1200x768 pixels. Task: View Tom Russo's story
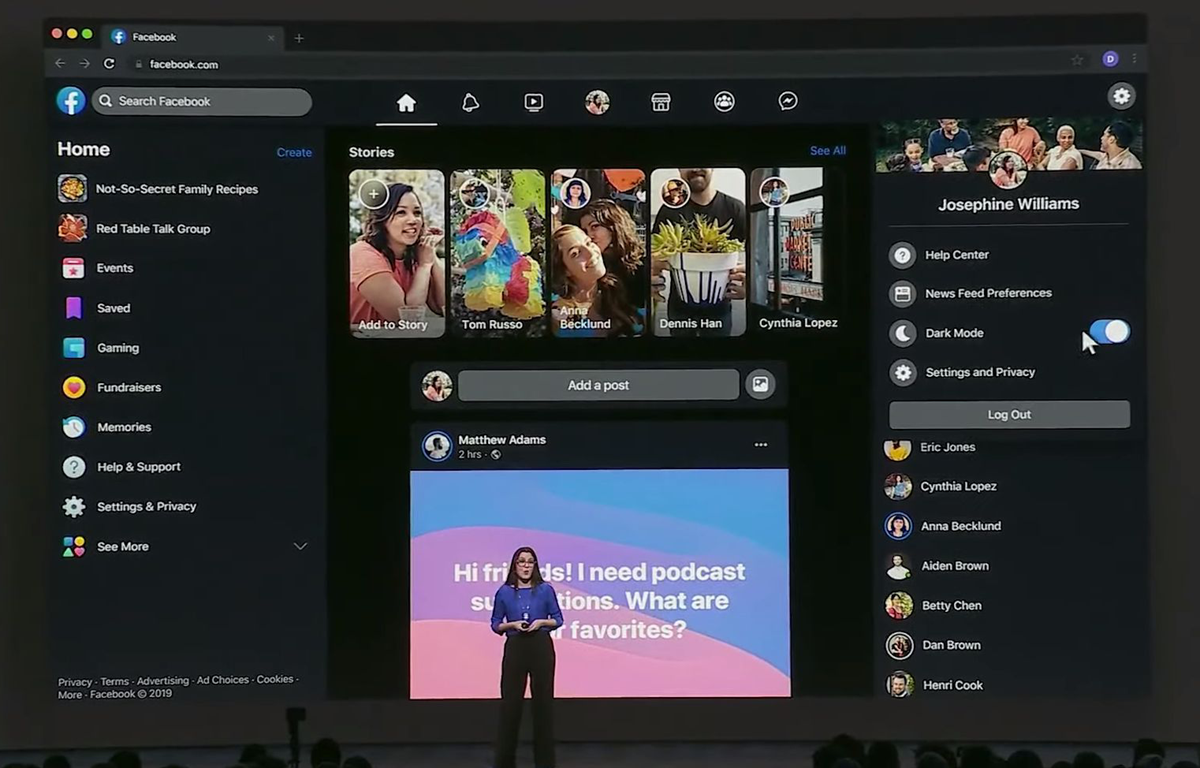click(497, 252)
